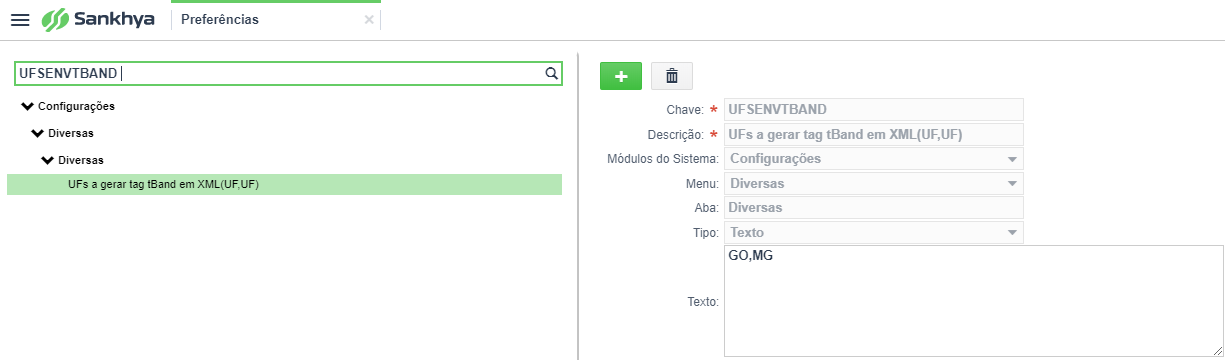Click the Descrição field
The image size is (1225, 360).
click(x=874, y=134)
